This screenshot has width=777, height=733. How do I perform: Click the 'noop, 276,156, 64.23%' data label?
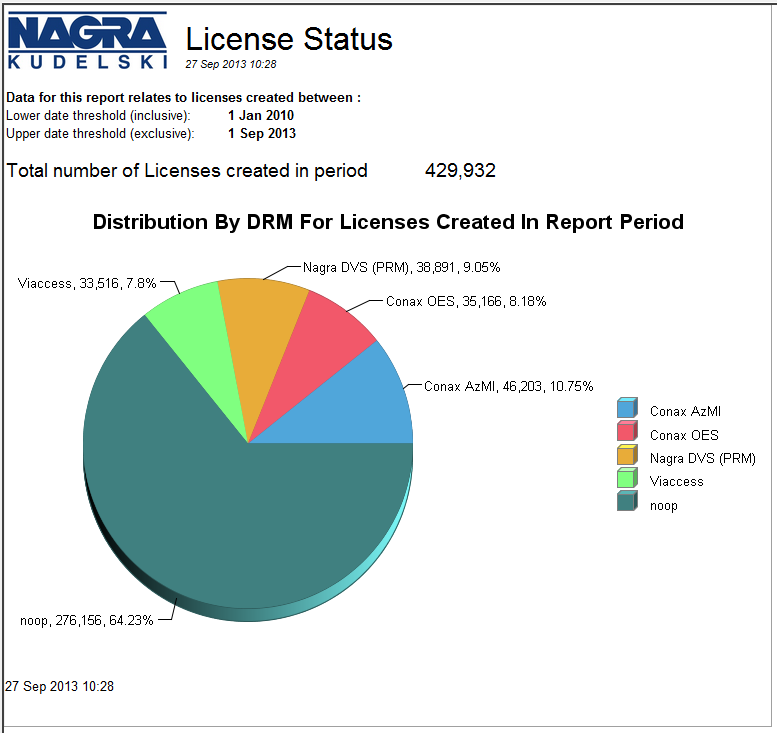coord(87,620)
